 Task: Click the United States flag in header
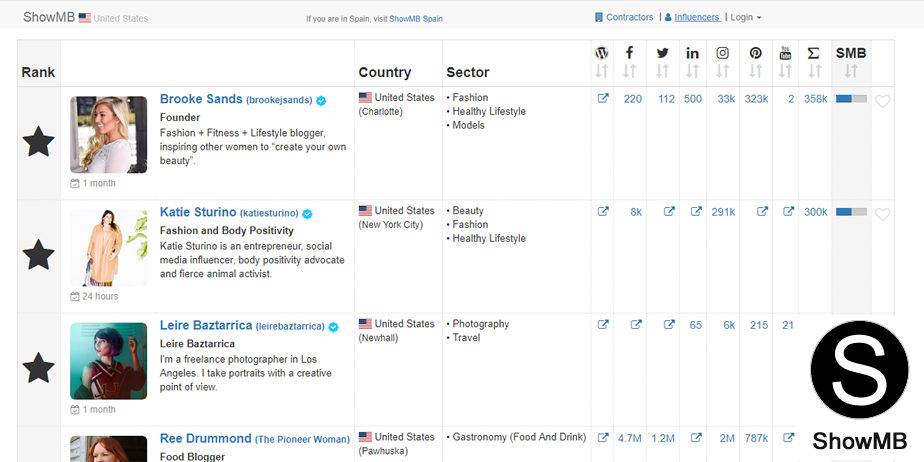85,18
